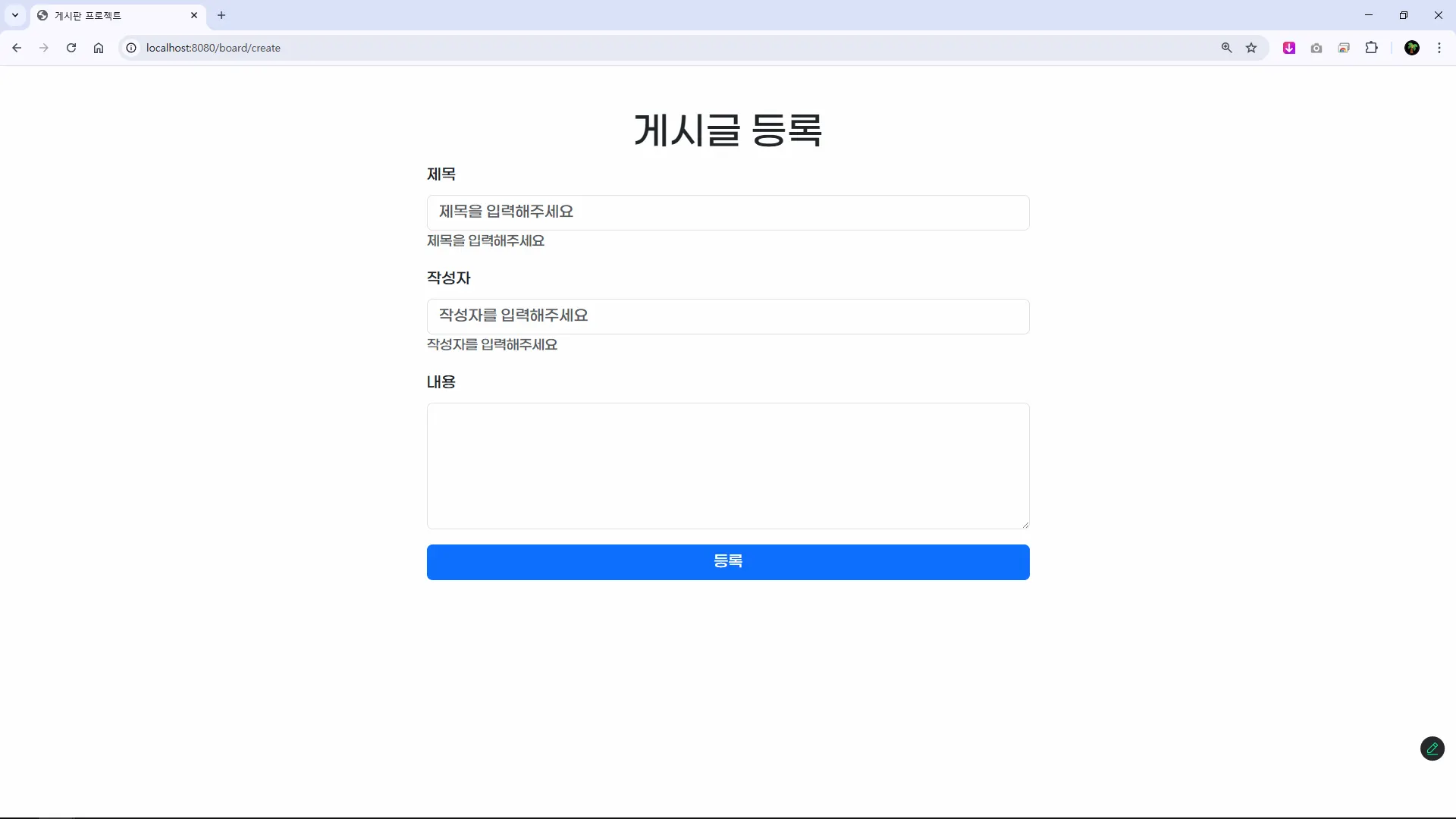Open the browser profile avatar
This screenshot has width=1456, height=819.
1412,48
